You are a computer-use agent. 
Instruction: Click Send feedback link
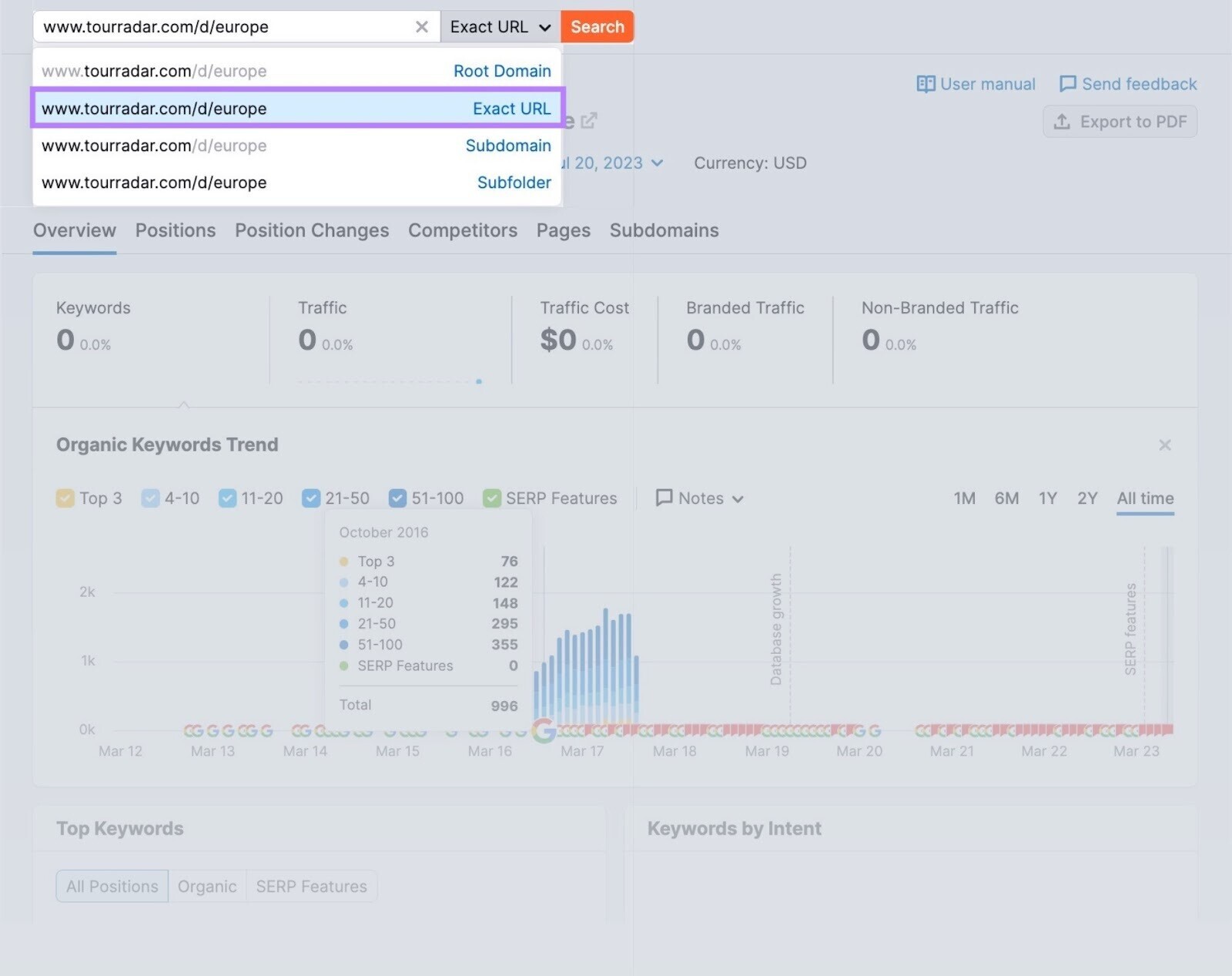[1128, 84]
